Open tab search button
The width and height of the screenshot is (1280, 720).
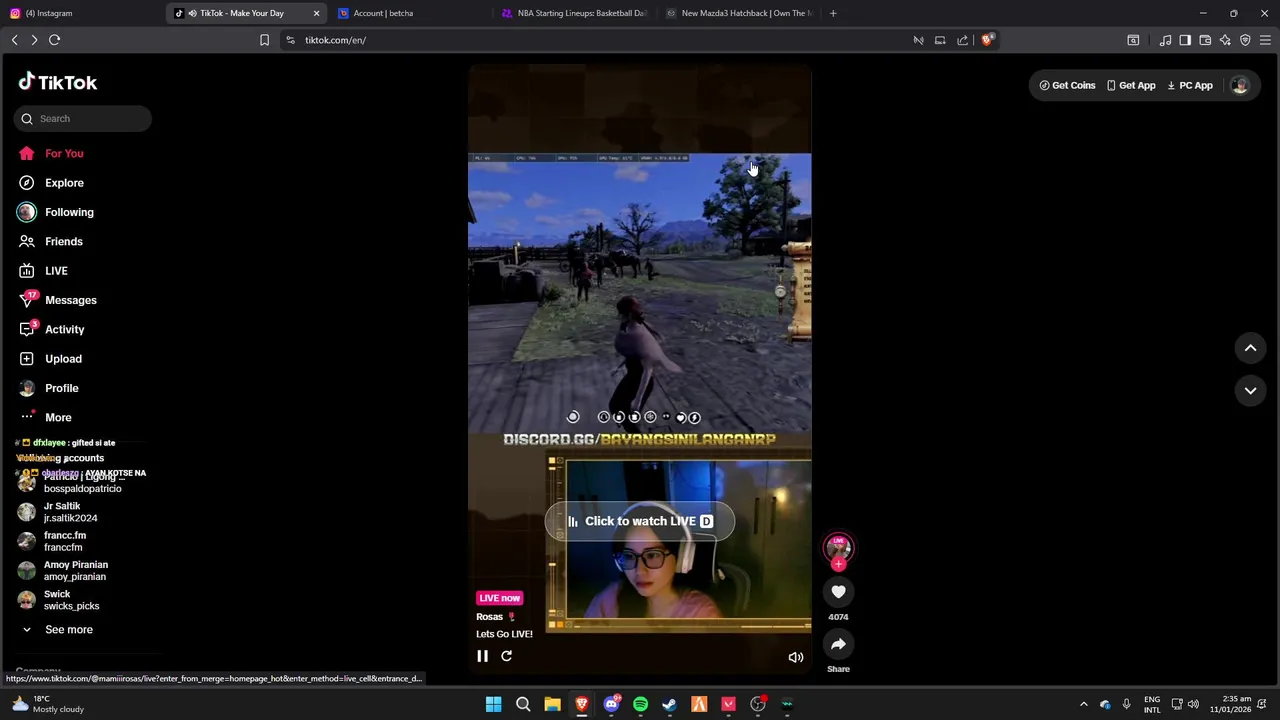[1133, 40]
